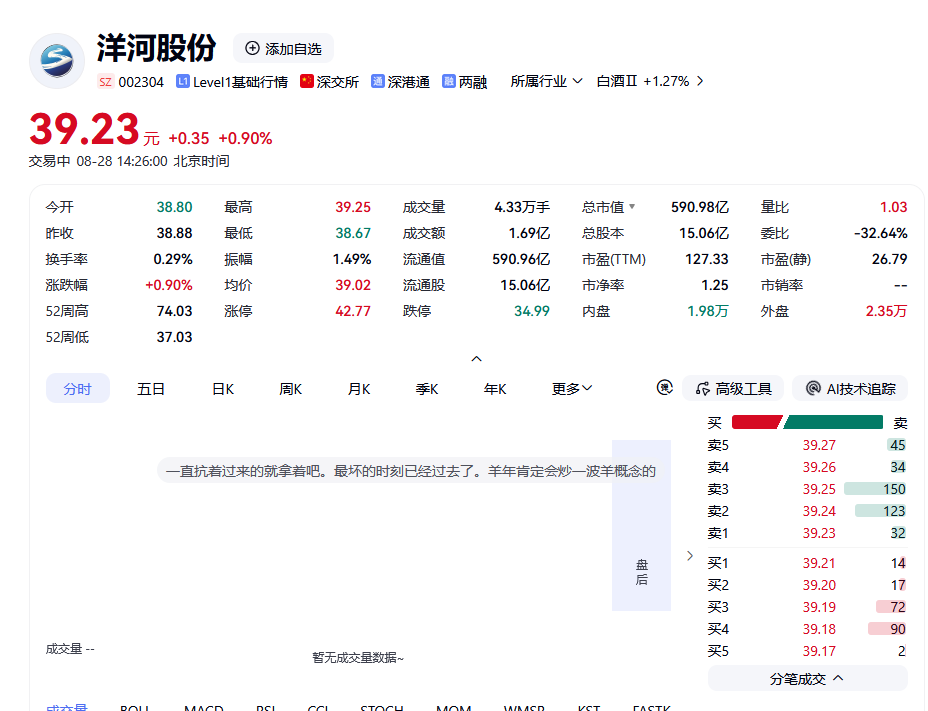Click the 深港通 badge icon
Image resolution: width=928 pixels, height=711 pixels.
click(378, 81)
